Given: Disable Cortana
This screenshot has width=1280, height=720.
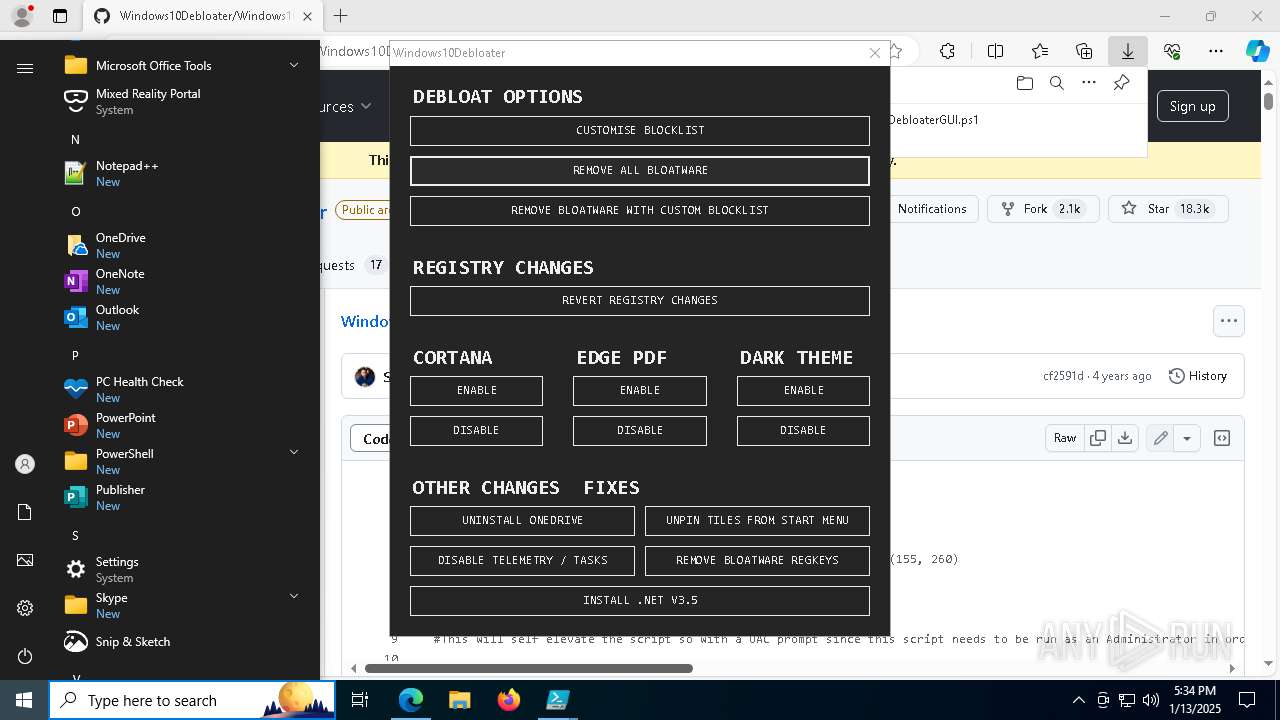Looking at the screenshot, I should [476, 431].
